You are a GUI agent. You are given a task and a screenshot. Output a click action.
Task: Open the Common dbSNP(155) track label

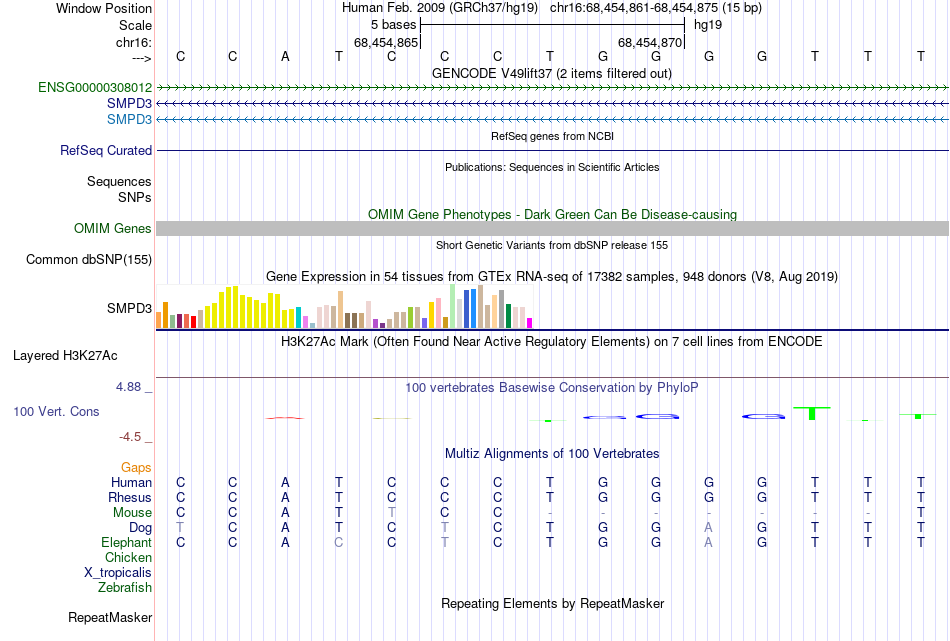(x=89, y=259)
